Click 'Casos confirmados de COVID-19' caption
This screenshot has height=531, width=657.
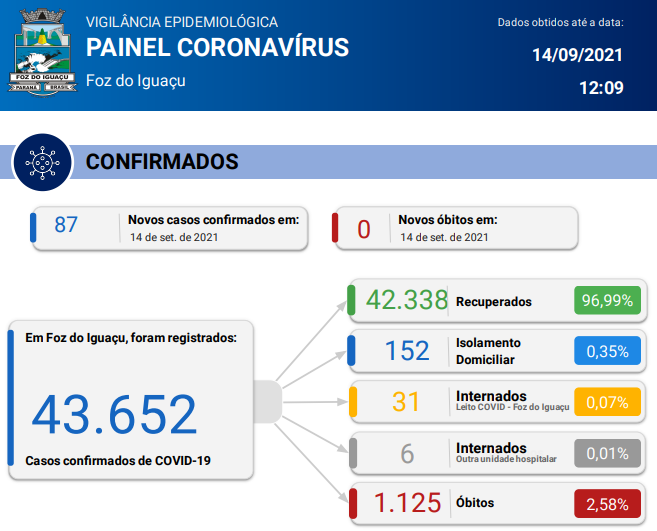[x=118, y=461]
